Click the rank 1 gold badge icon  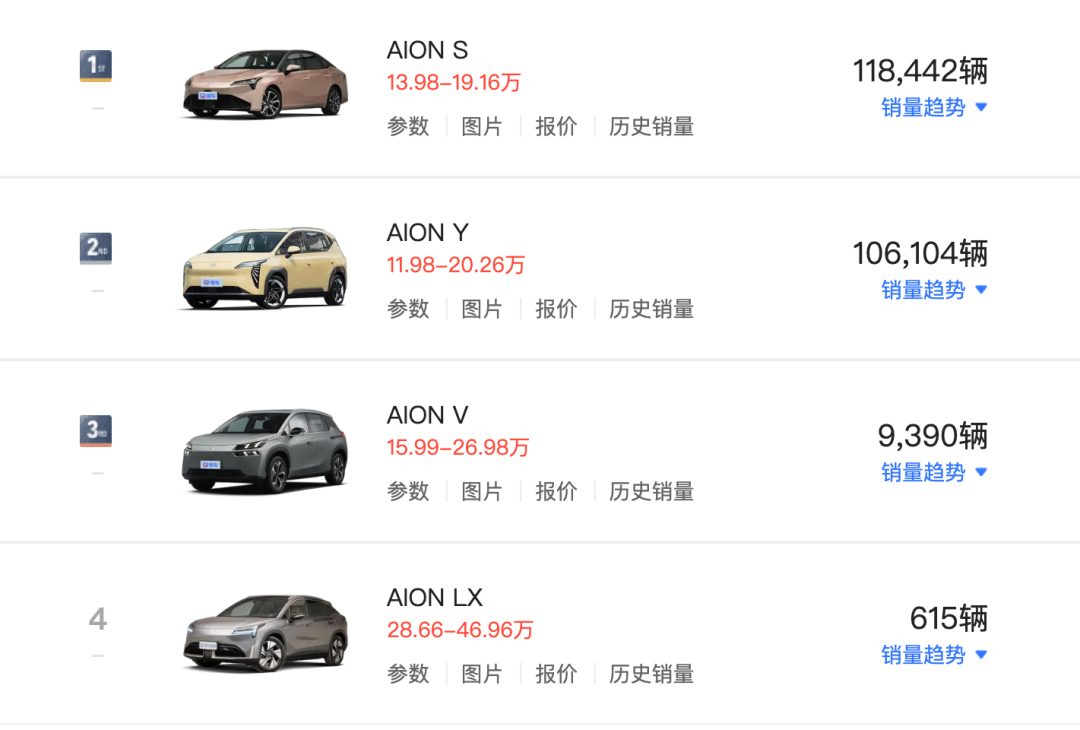[96, 67]
